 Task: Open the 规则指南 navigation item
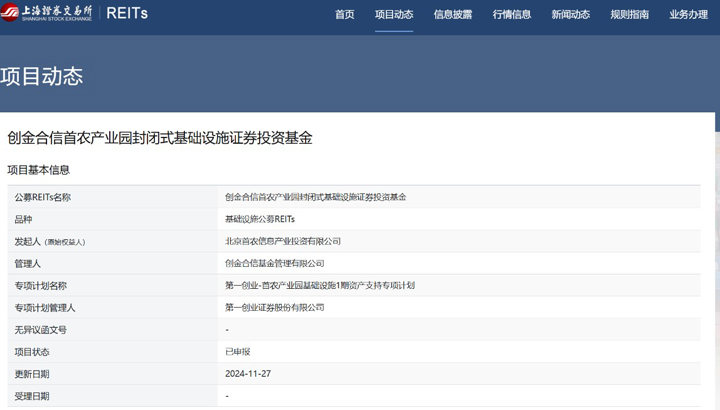629,15
